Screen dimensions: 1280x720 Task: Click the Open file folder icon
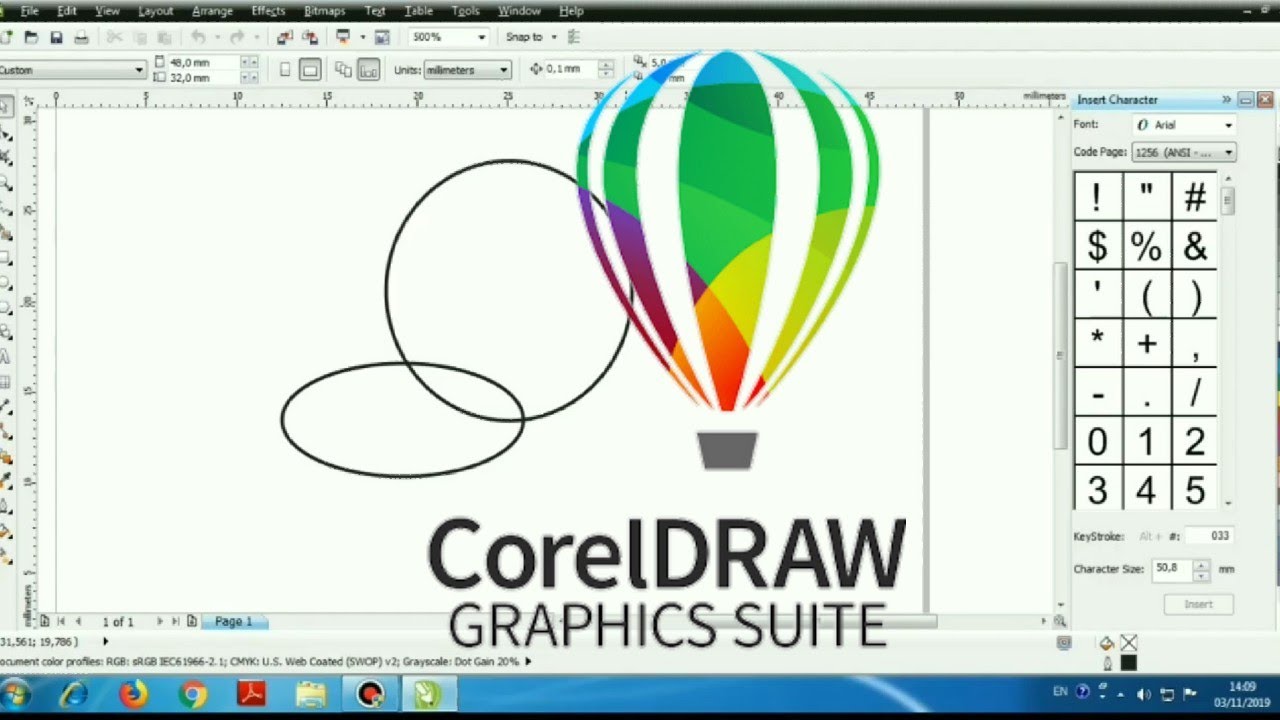coord(31,37)
